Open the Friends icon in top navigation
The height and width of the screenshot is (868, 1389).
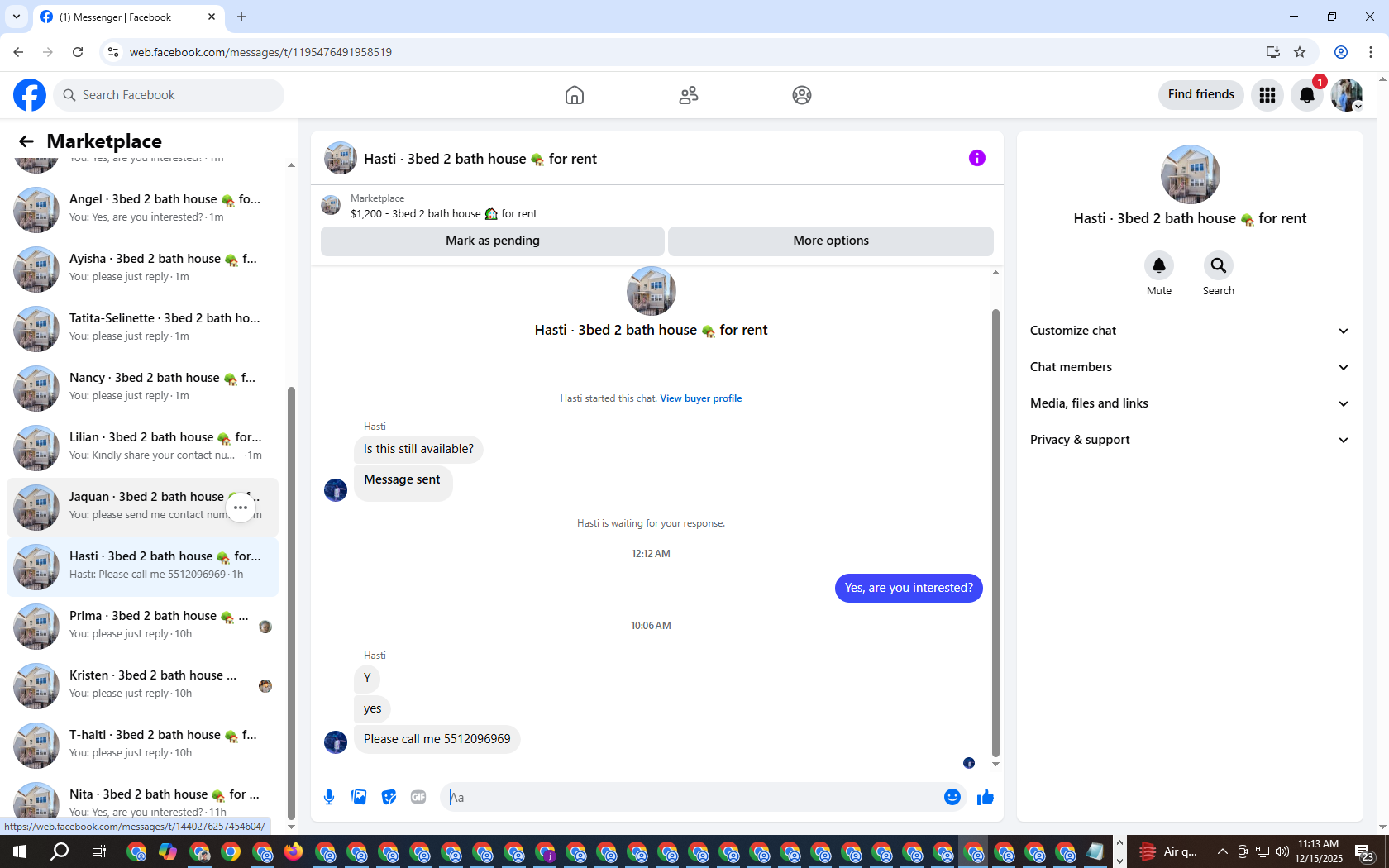point(689,95)
